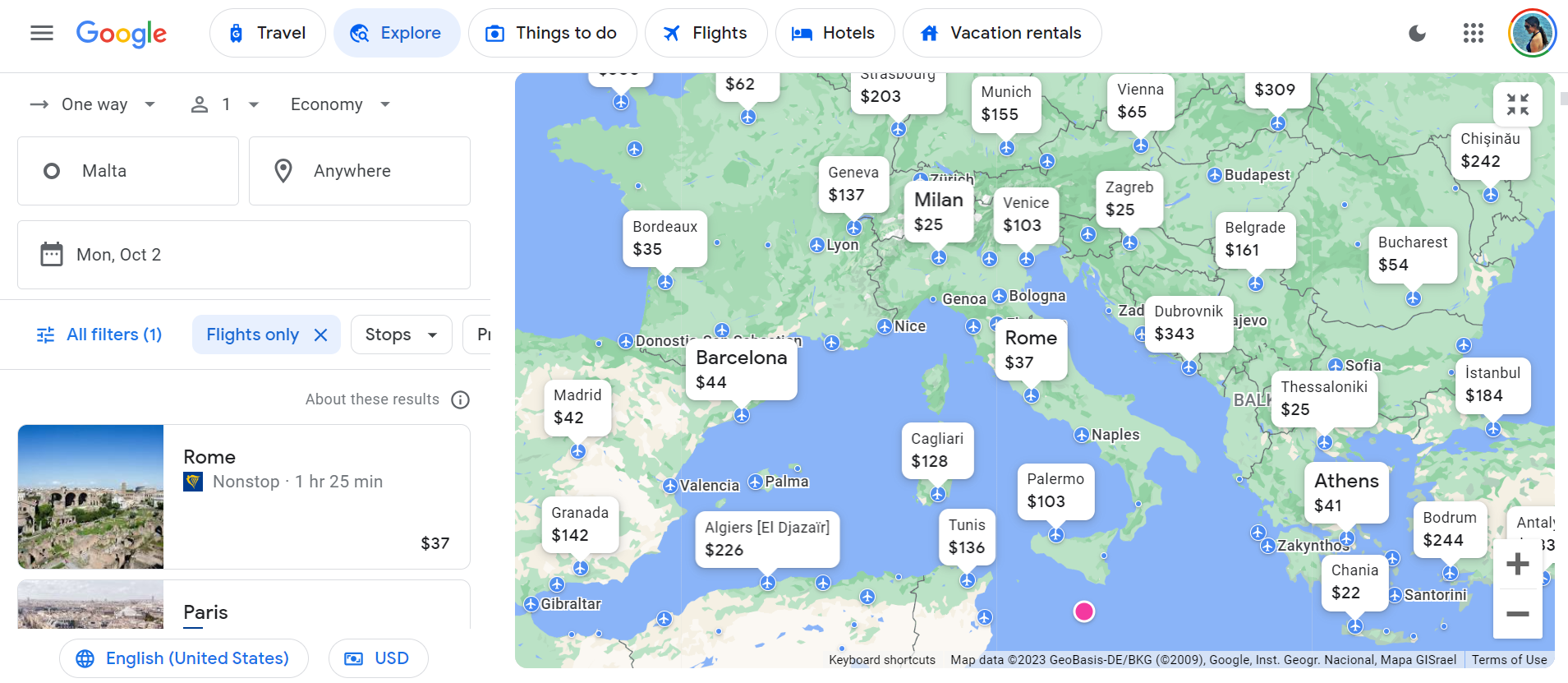Collapse the map with the fullscreen exit icon
Screen dimensions: 1568x683
click(1518, 104)
